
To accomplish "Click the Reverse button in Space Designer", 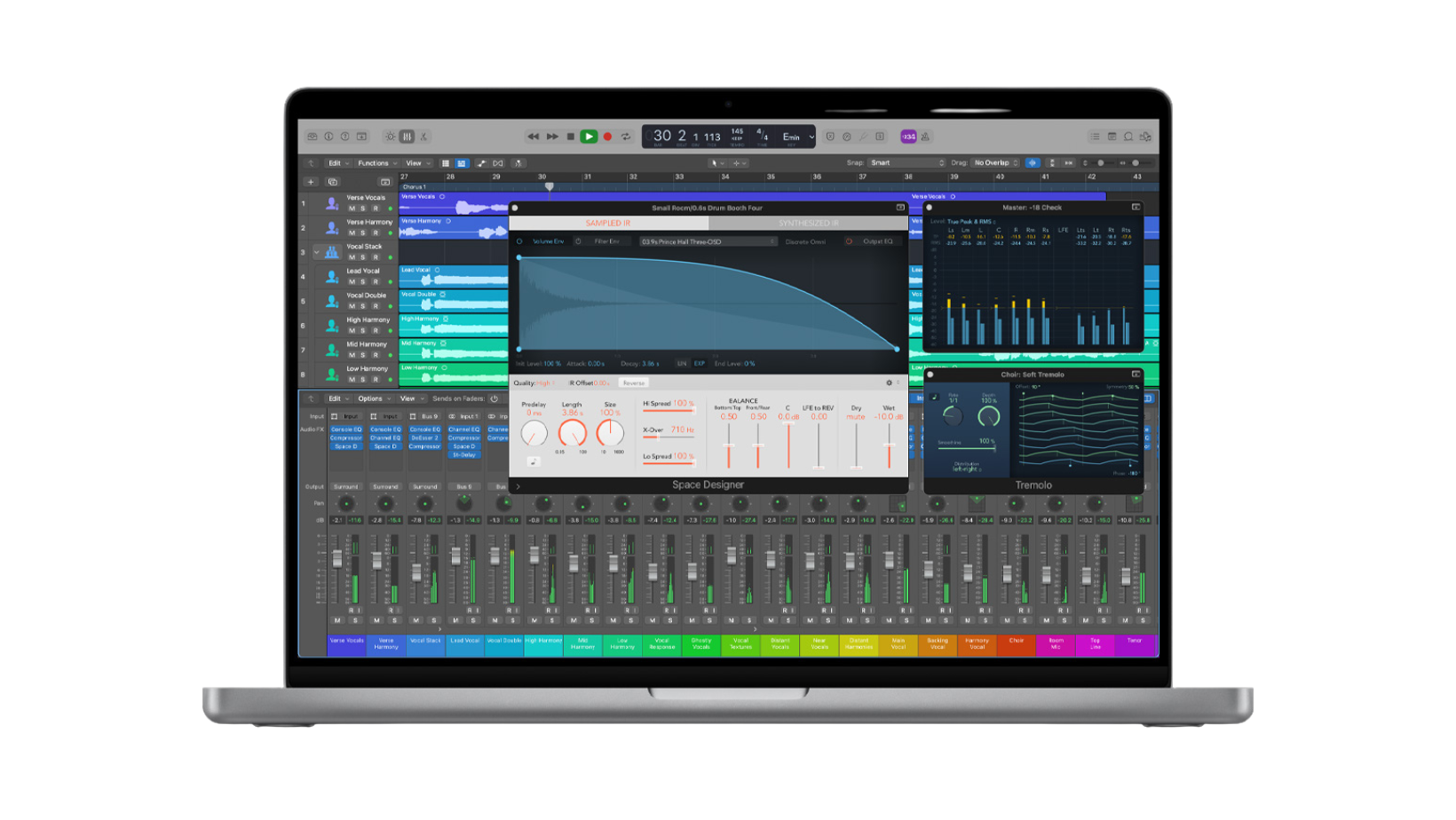I will [634, 383].
